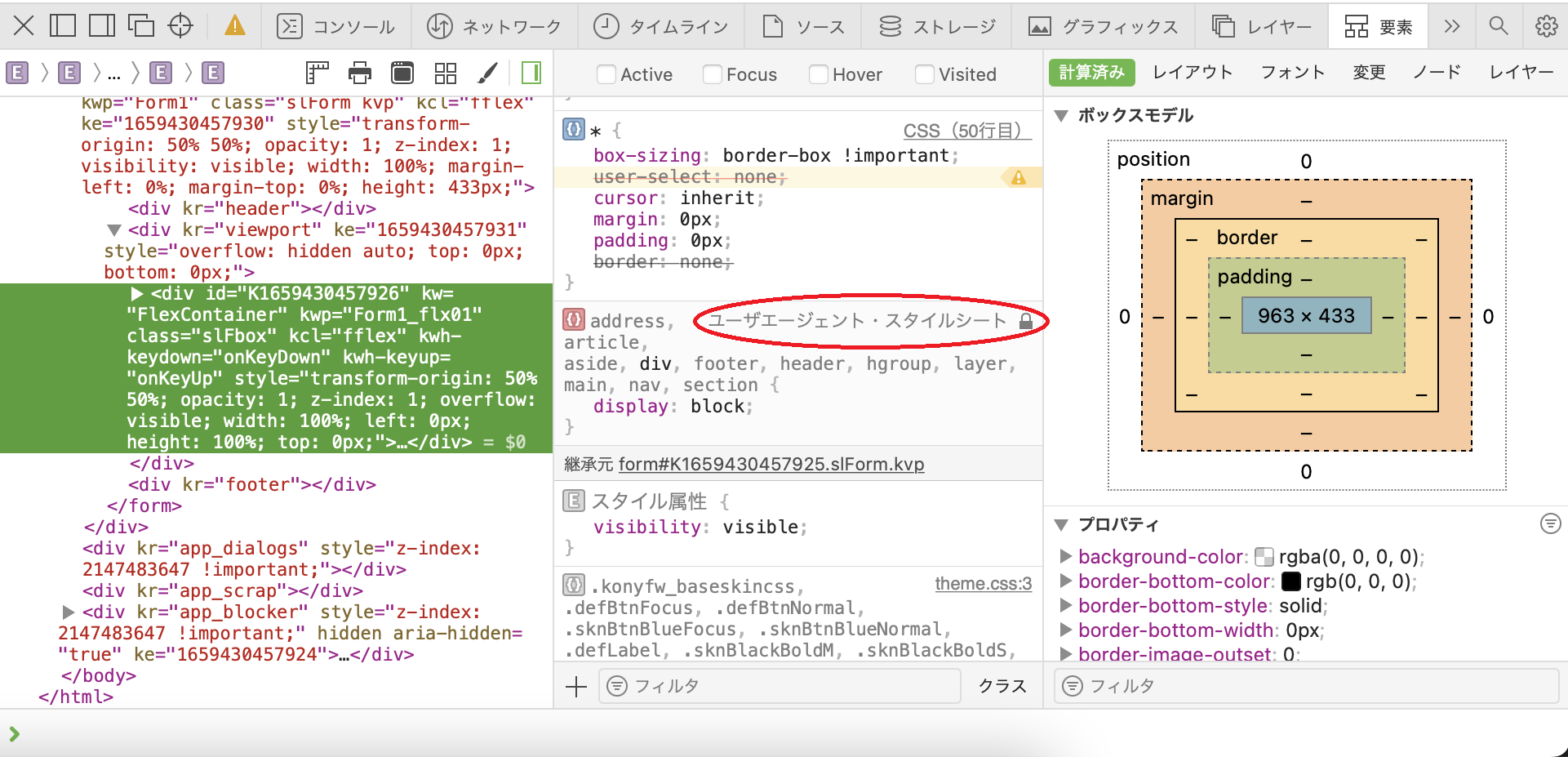Open the フォント tab in sidebar

tap(1291, 72)
